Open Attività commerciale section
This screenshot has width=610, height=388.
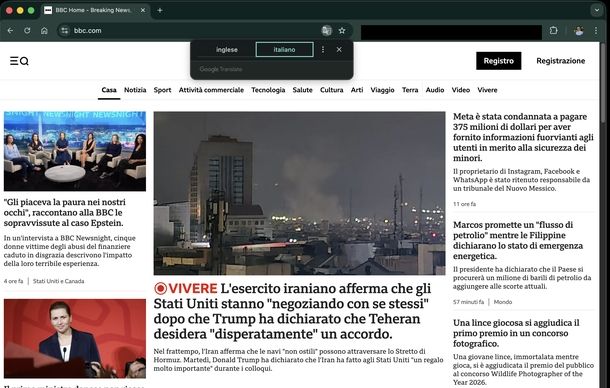click(x=211, y=90)
